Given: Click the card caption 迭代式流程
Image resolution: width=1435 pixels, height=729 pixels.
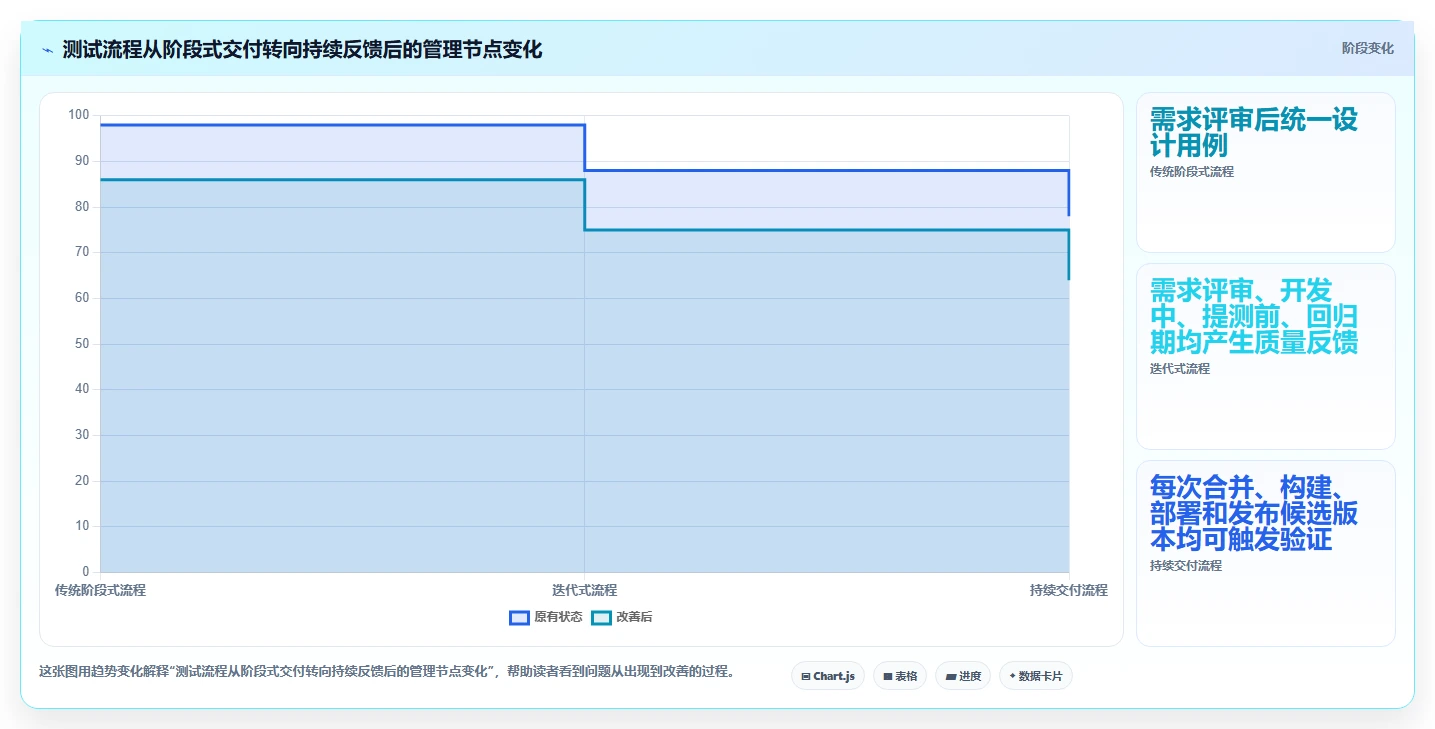Looking at the screenshot, I should click(1180, 368).
